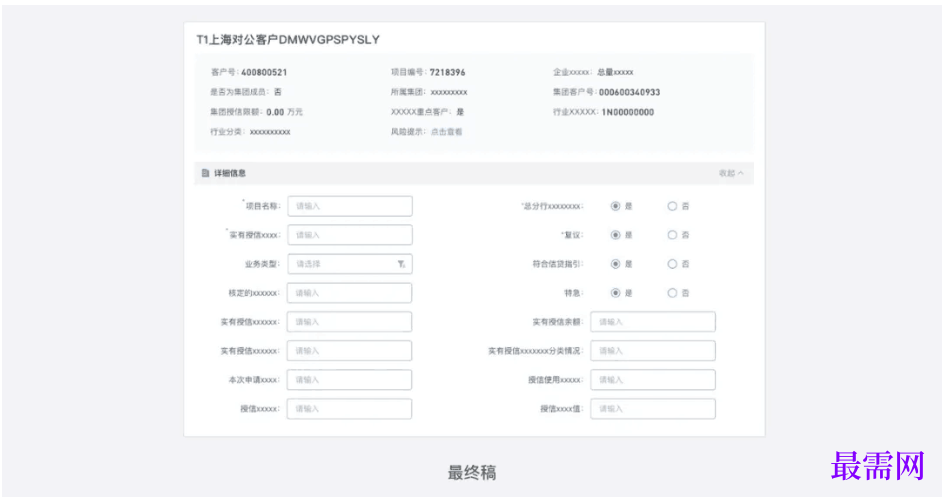943x497 pixels.
Task: Click the 总量xxxxx value
Action: pyautogui.click(x=615, y=72)
